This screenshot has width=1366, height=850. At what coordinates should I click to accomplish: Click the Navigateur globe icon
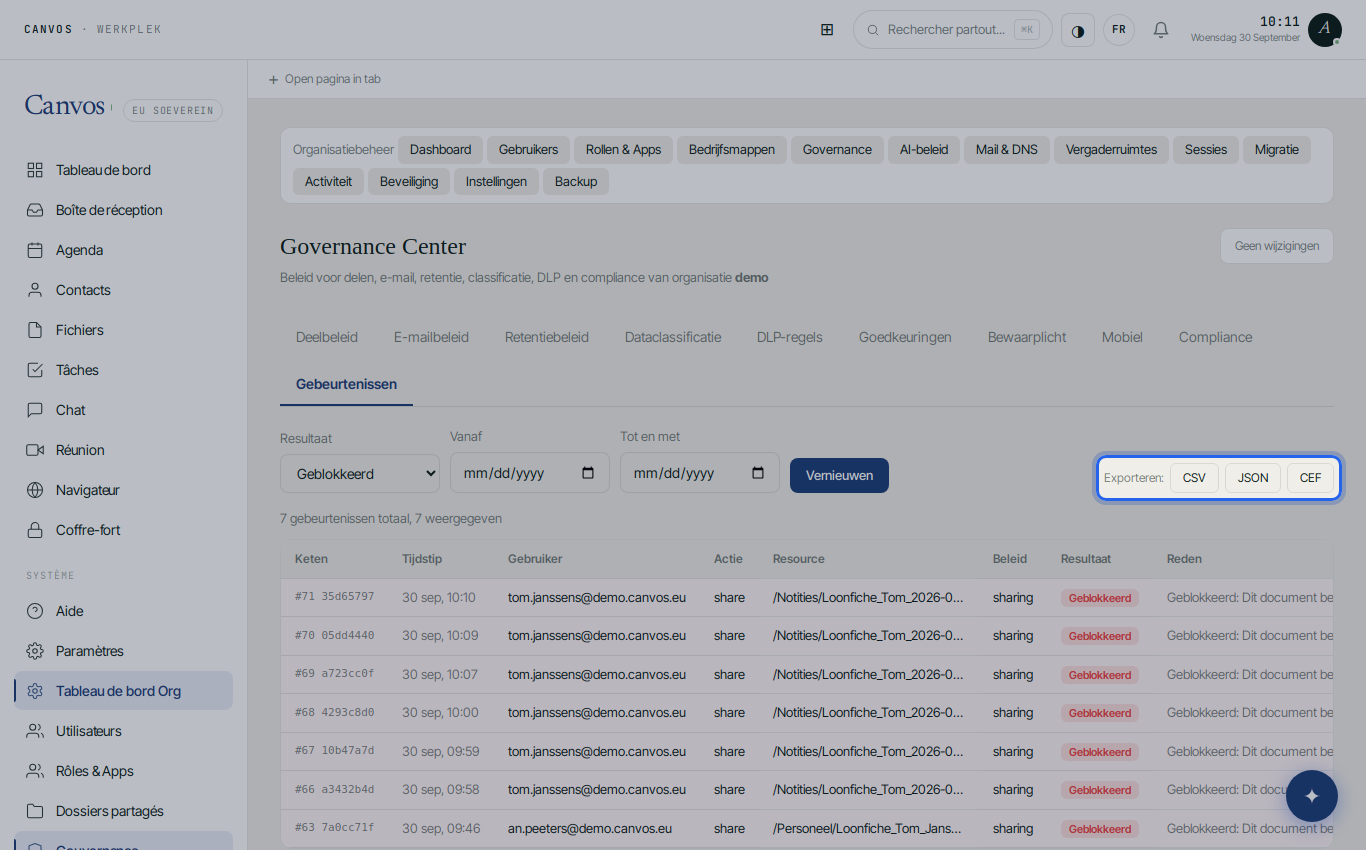(x=35, y=490)
